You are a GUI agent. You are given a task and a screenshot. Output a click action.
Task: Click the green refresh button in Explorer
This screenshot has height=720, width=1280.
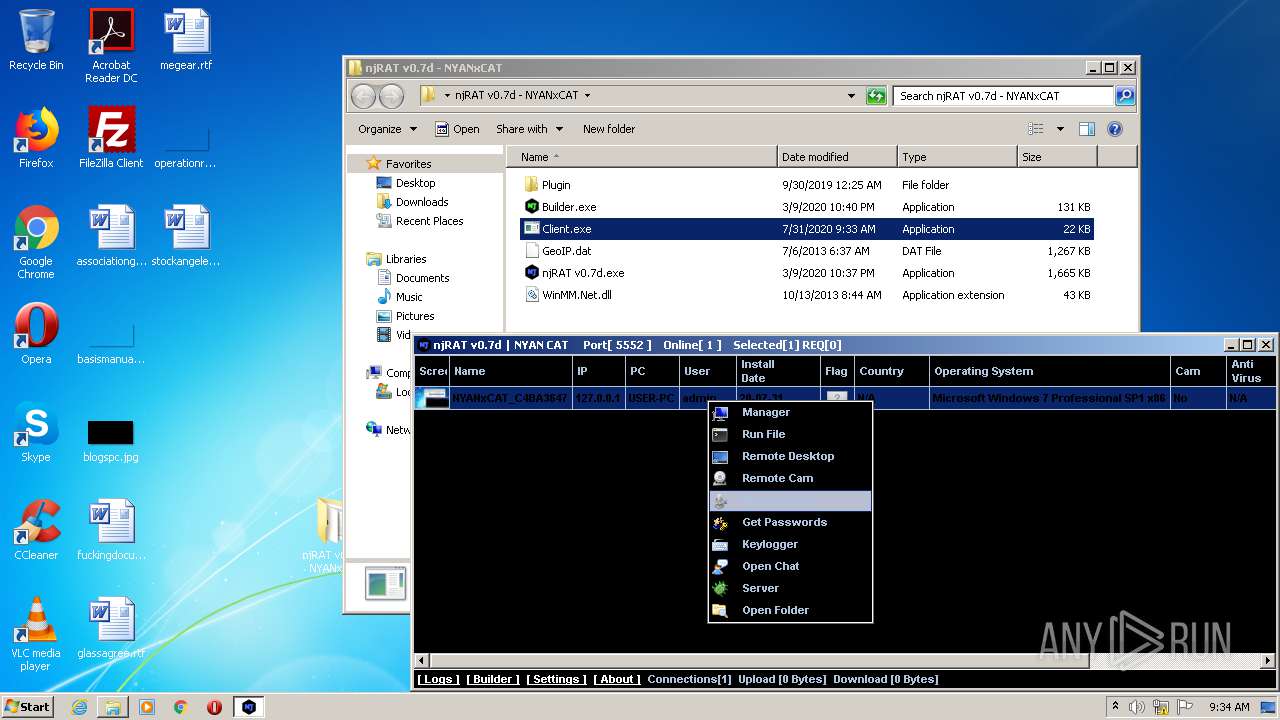(876, 96)
